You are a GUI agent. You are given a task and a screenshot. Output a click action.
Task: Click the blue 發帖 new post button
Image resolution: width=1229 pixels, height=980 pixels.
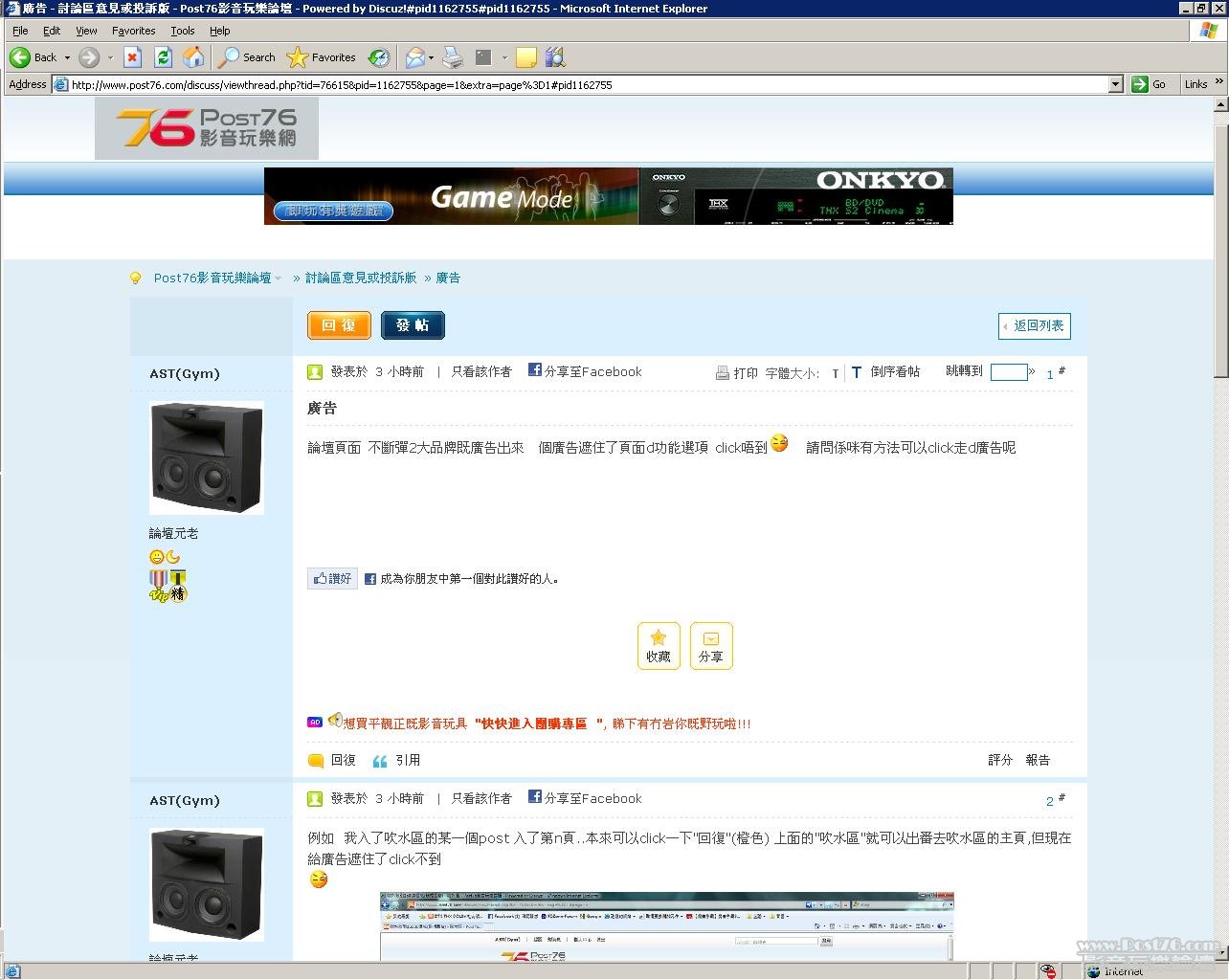pyautogui.click(x=413, y=325)
